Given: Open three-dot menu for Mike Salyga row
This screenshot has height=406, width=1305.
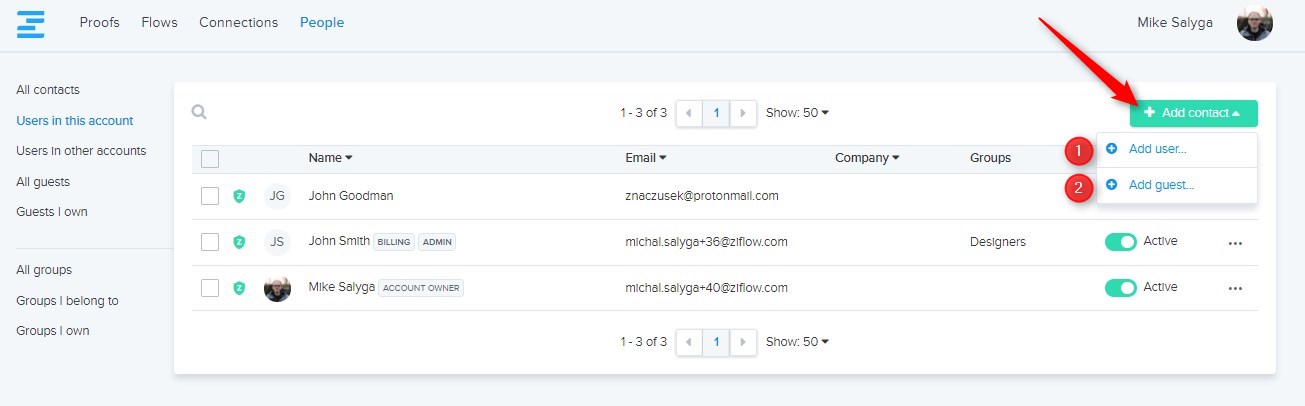Looking at the screenshot, I should coord(1235,288).
